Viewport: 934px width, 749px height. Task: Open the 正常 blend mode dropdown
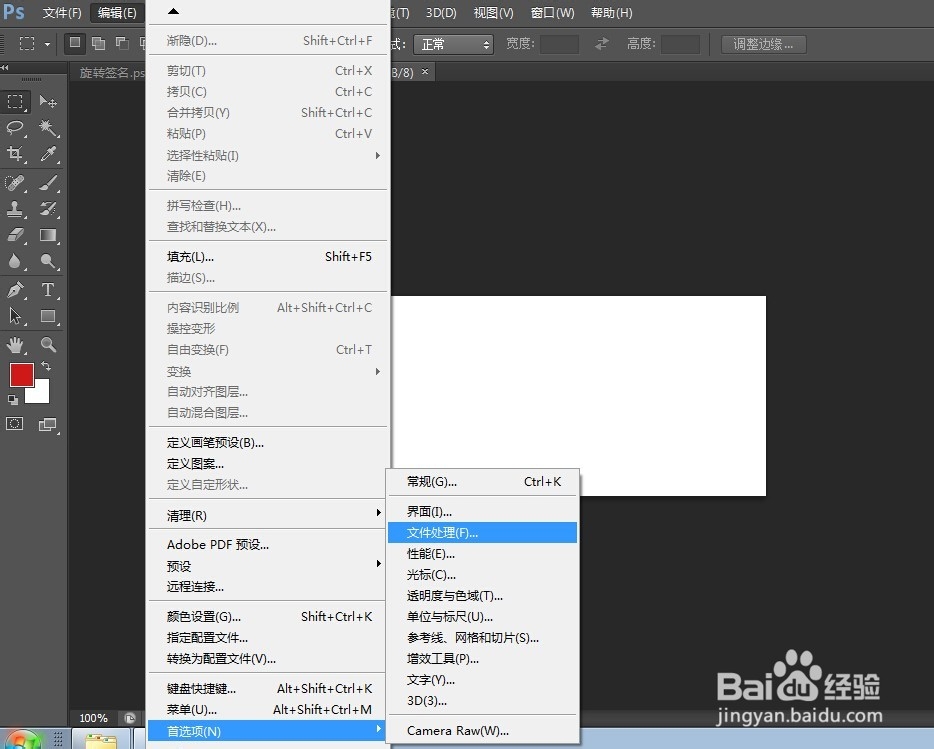click(453, 44)
